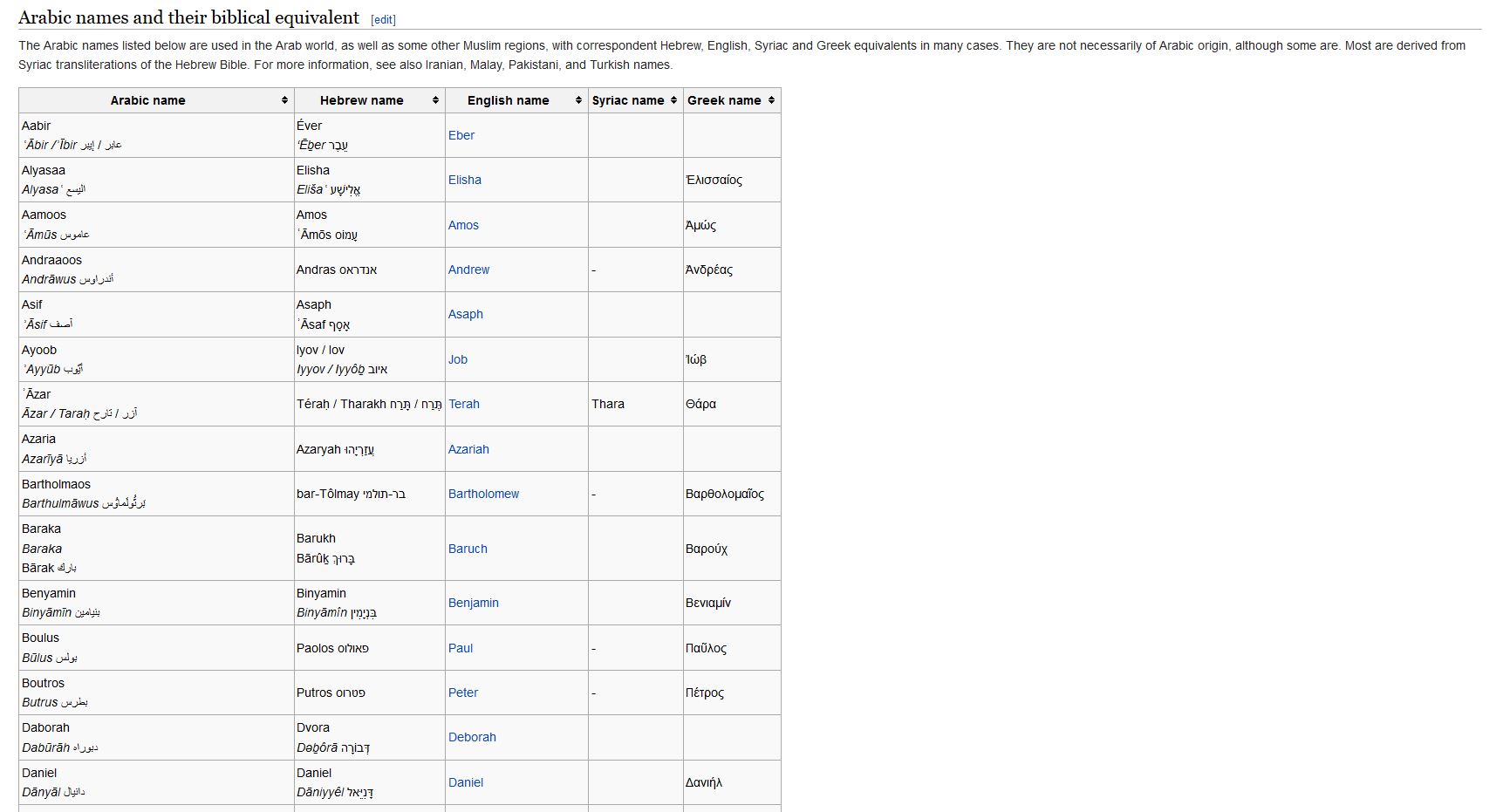The width and height of the screenshot is (1503, 812).
Task: Click the sort arrows in Hebrew name column
Action: pyautogui.click(x=435, y=100)
